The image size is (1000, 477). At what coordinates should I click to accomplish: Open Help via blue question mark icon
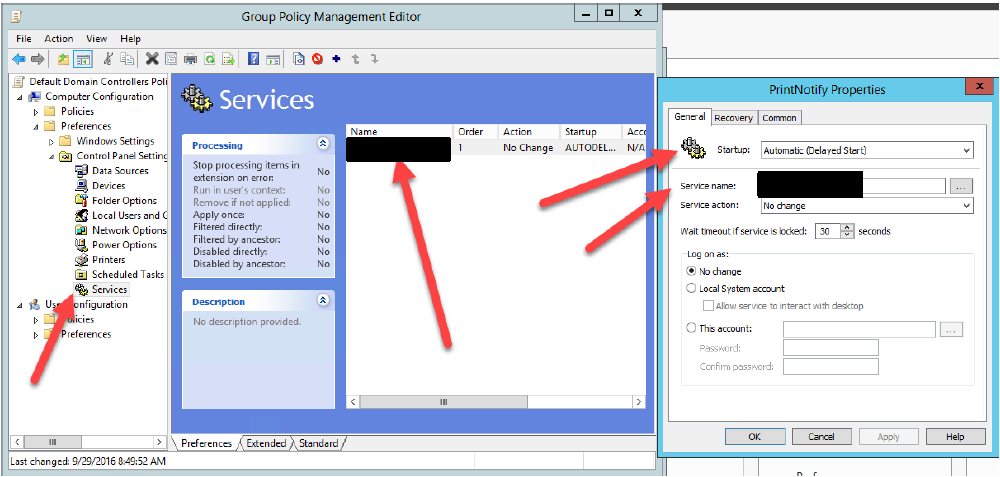tap(253, 59)
